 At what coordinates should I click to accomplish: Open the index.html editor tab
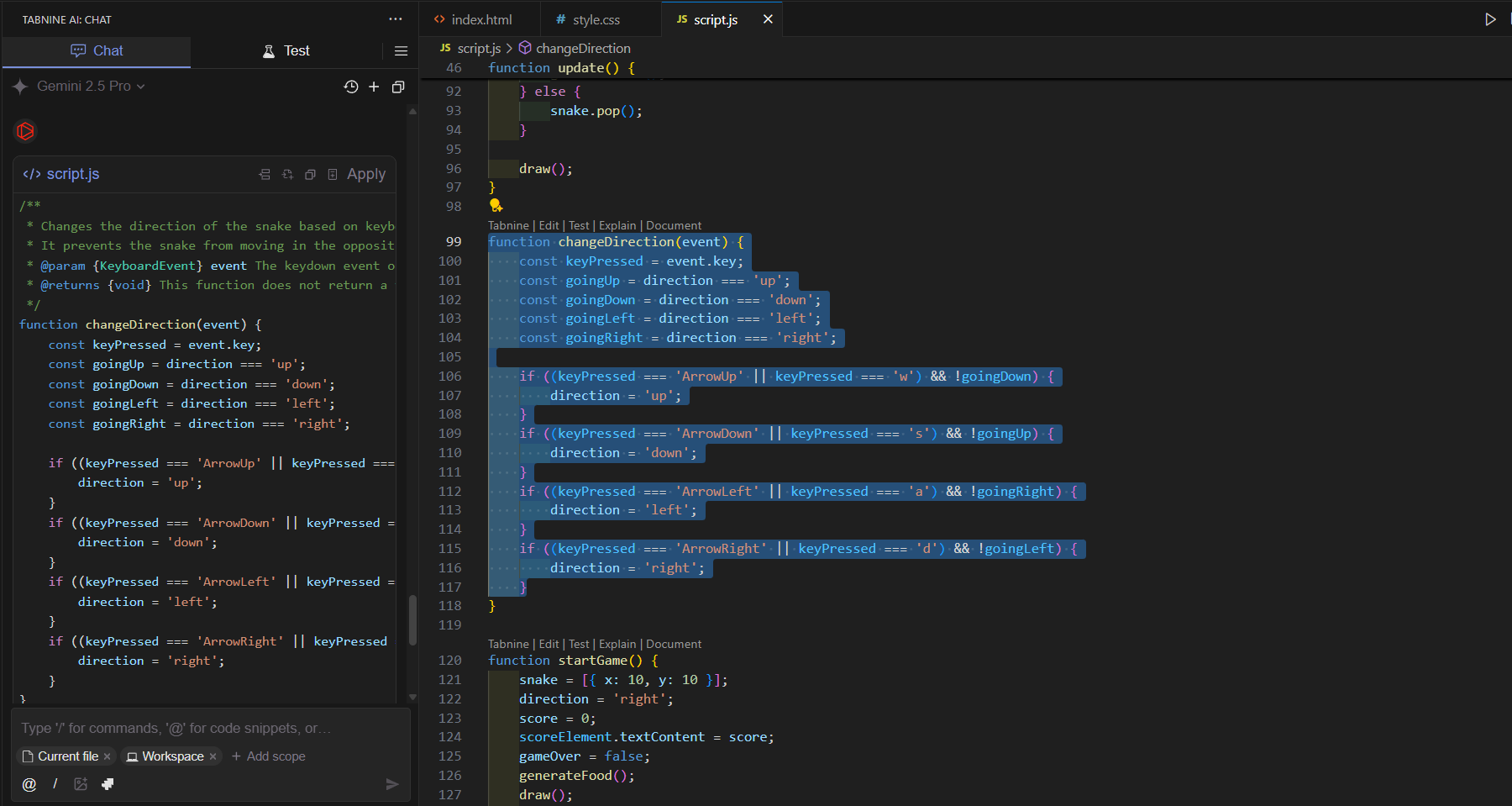(473, 19)
